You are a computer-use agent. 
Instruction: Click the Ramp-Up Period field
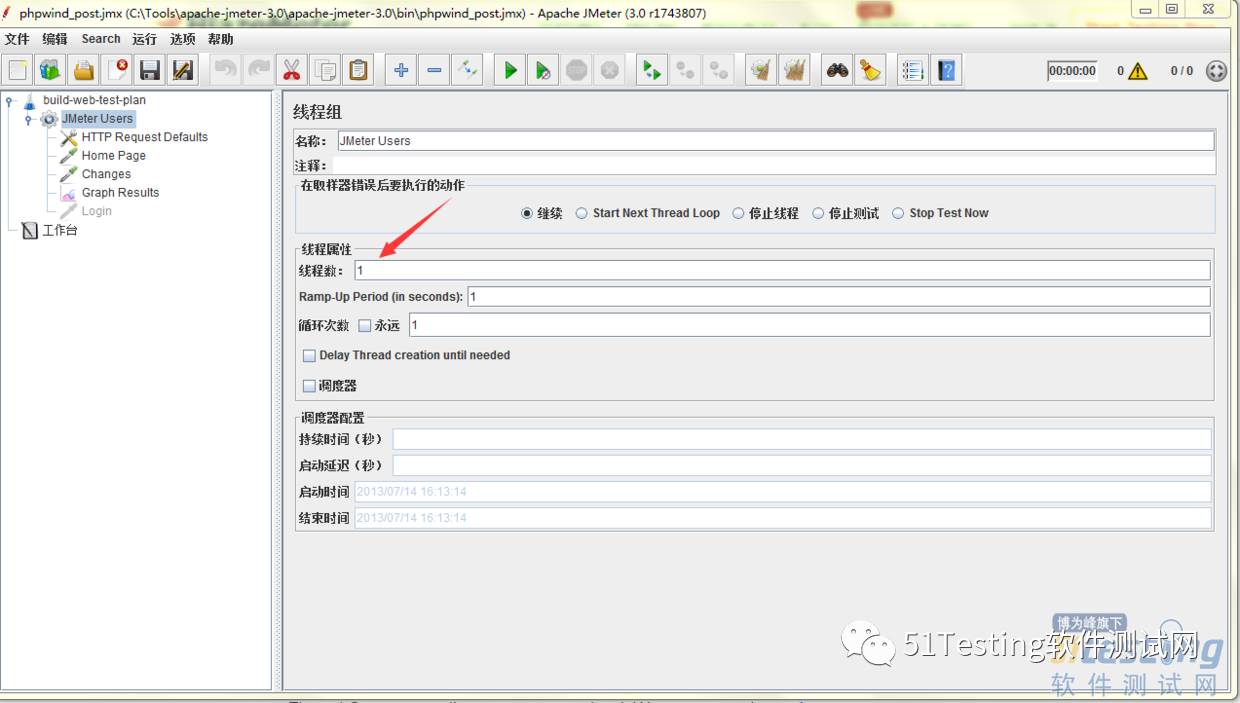tap(839, 296)
